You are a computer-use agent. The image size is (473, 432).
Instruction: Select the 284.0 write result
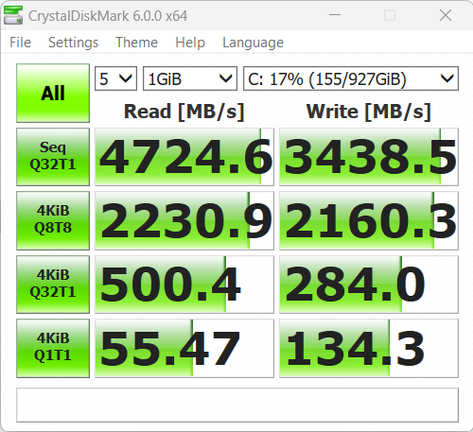(x=369, y=284)
